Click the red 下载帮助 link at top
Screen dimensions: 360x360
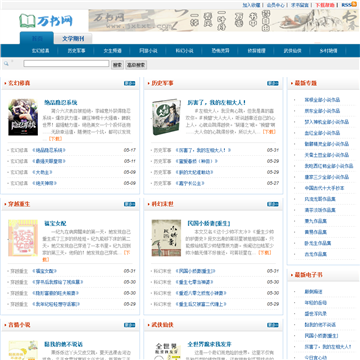[325, 5]
